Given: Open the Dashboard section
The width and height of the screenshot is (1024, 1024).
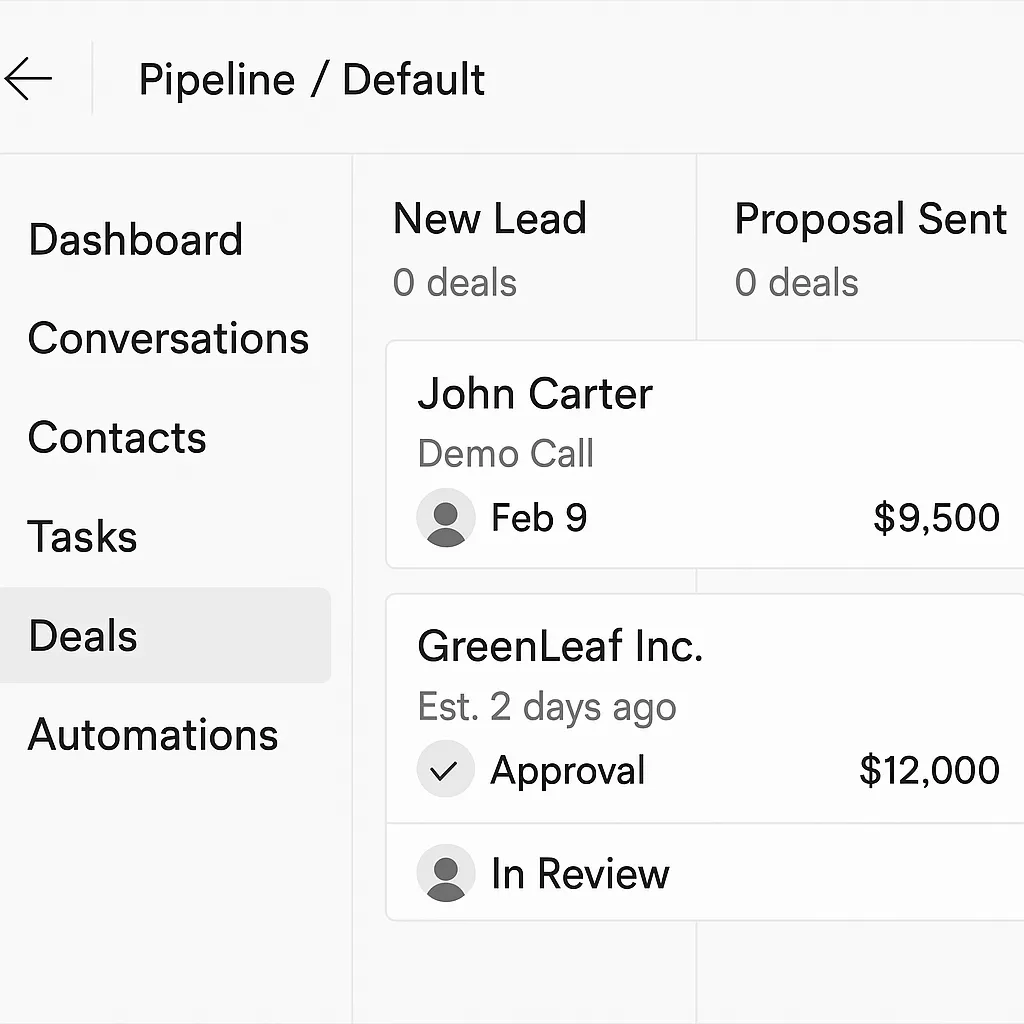Looking at the screenshot, I should click(x=136, y=239).
